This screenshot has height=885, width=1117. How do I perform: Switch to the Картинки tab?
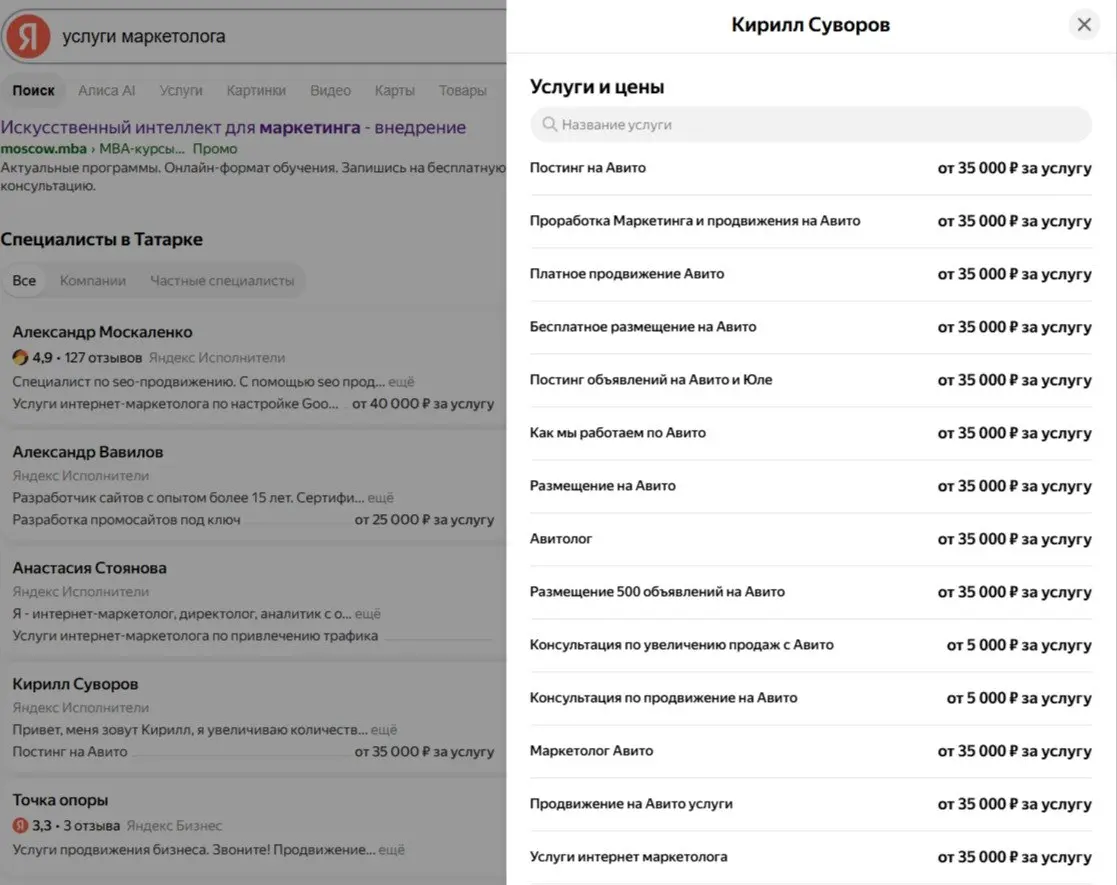[x=256, y=90]
